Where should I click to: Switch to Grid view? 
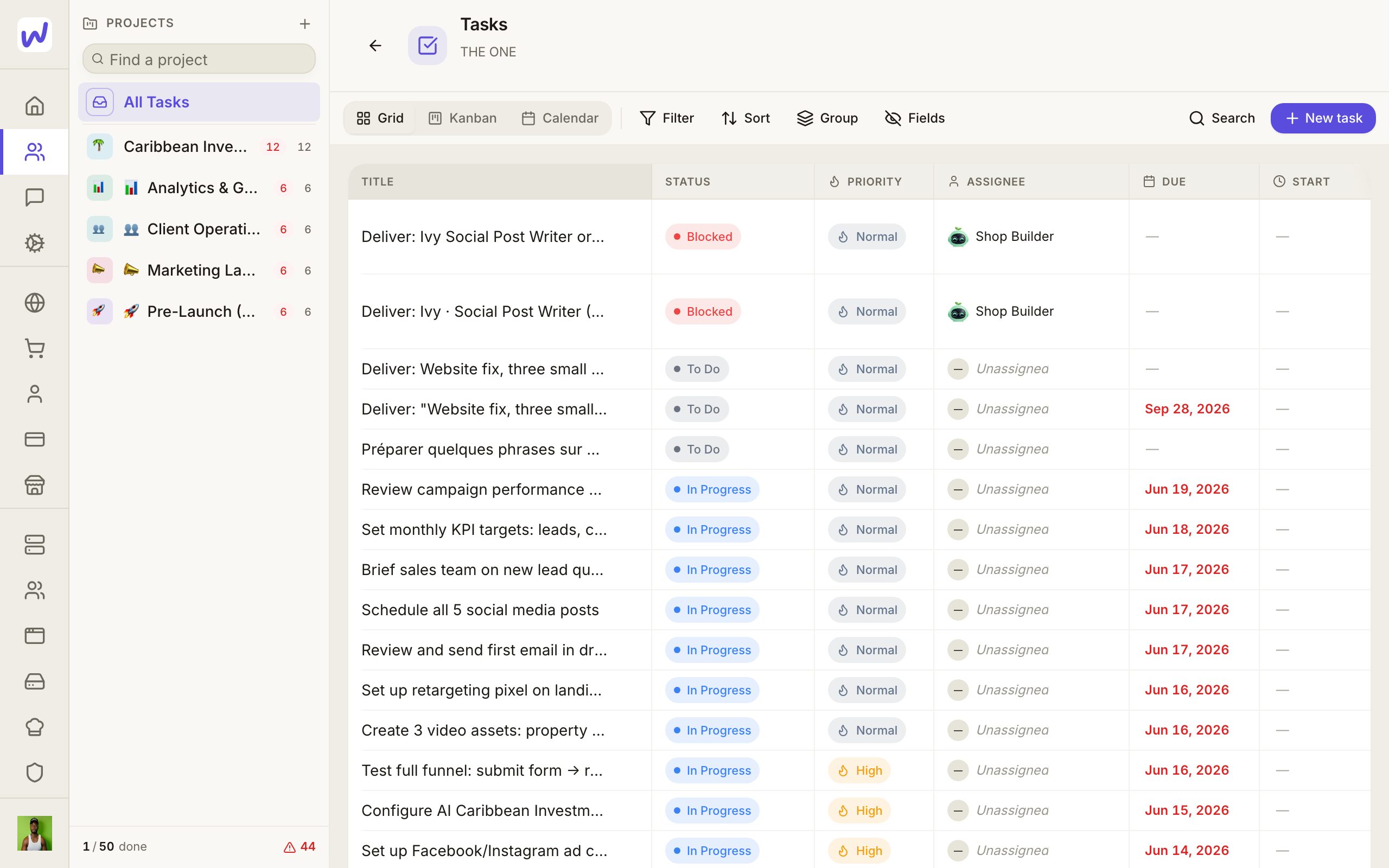380,118
